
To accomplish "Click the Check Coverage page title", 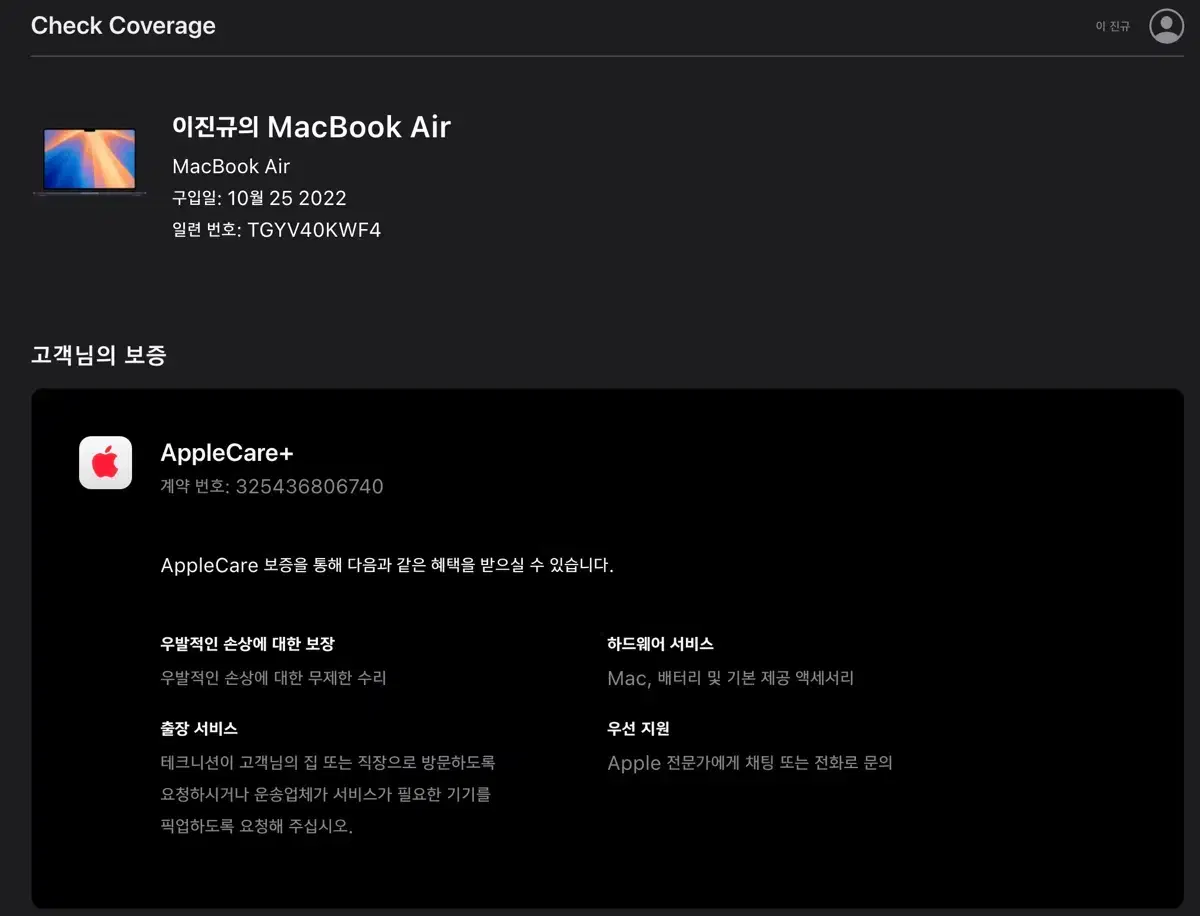I will coord(123,26).
